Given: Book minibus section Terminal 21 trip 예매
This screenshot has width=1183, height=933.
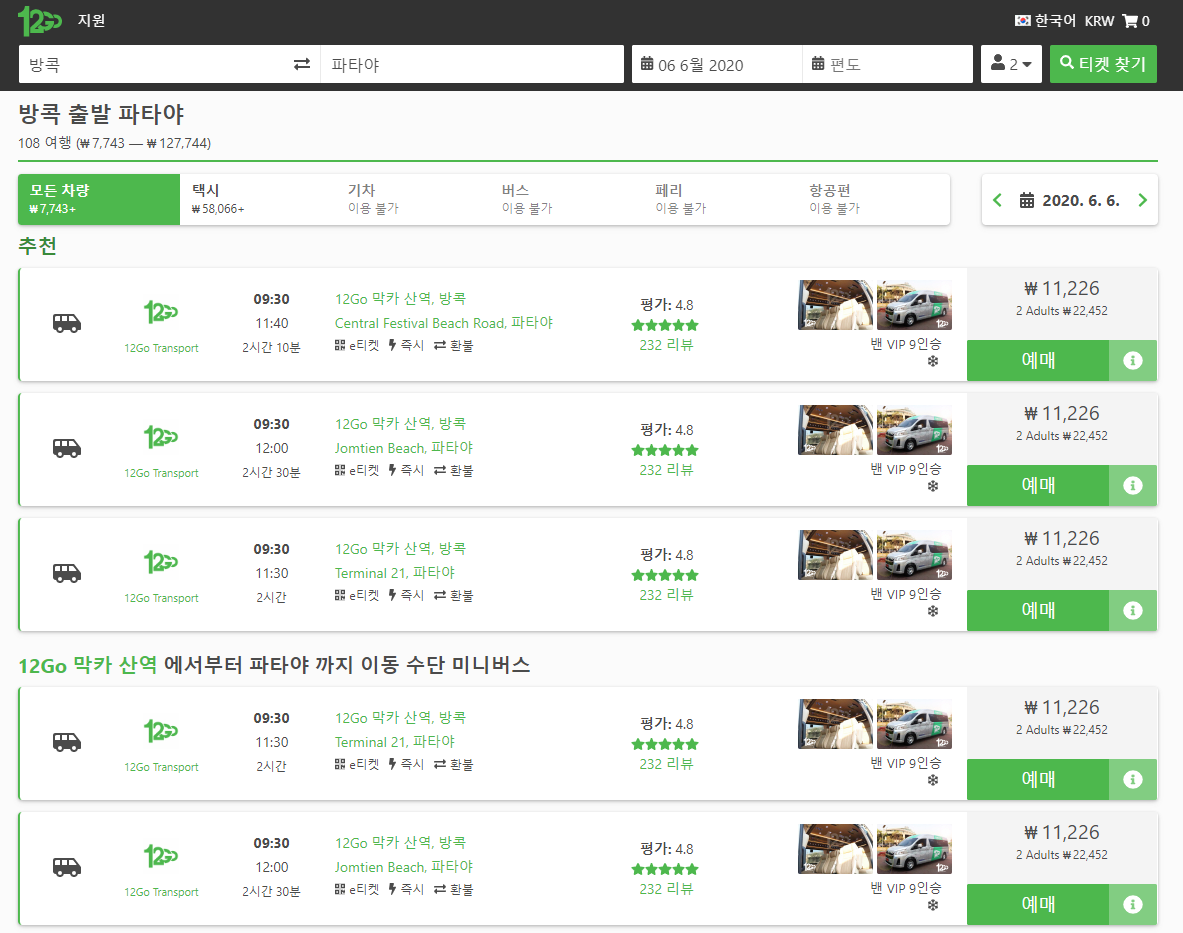Looking at the screenshot, I should coord(1038,780).
